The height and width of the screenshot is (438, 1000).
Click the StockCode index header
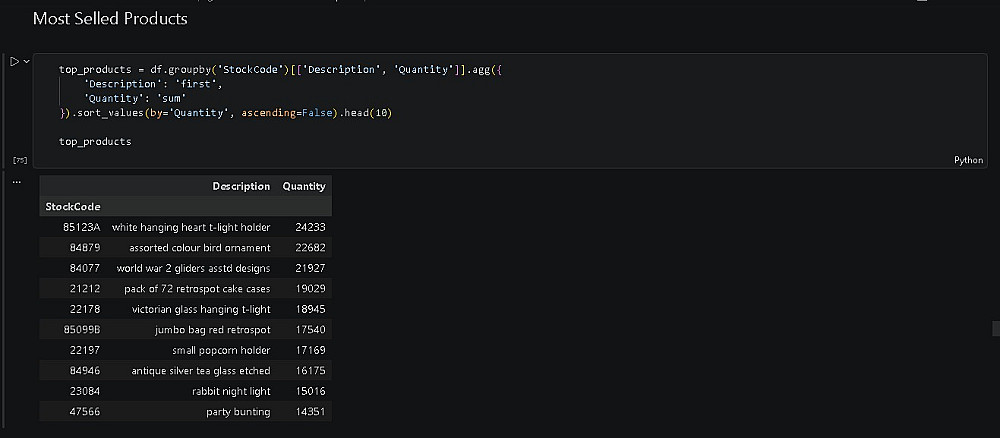tap(73, 207)
